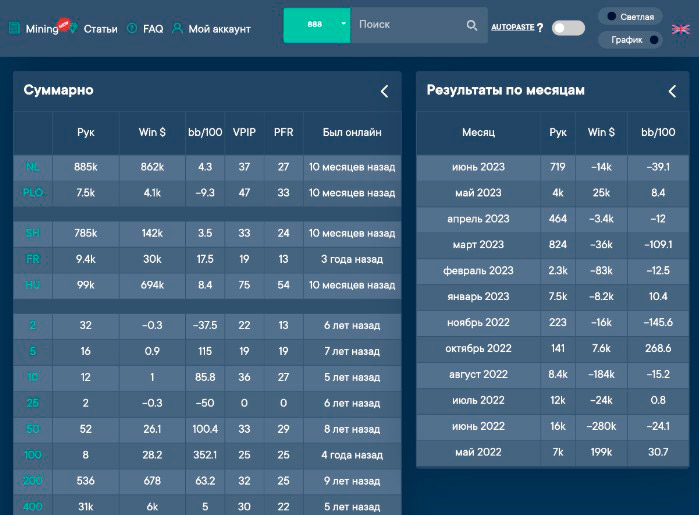Open the 888 poker room dropdown
Image resolution: width=699 pixels, height=515 pixels.
pos(343,24)
